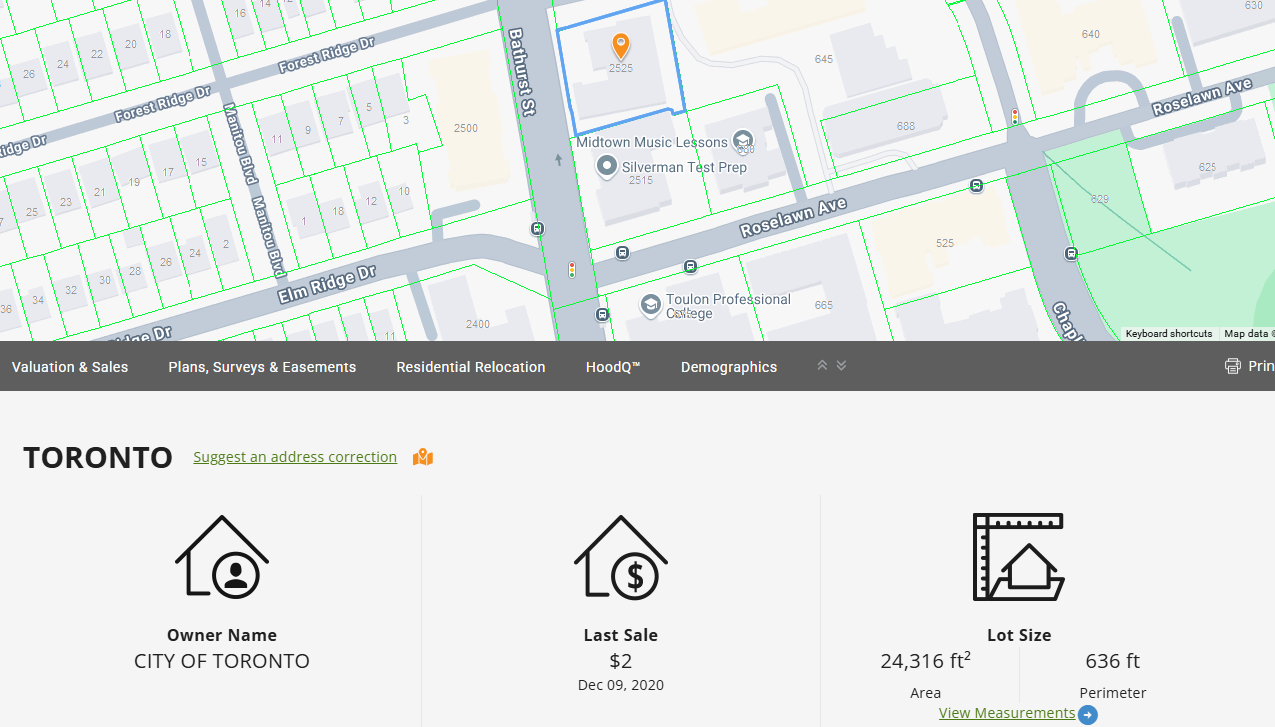Switch to the Residential Relocation tab

(x=471, y=367)
